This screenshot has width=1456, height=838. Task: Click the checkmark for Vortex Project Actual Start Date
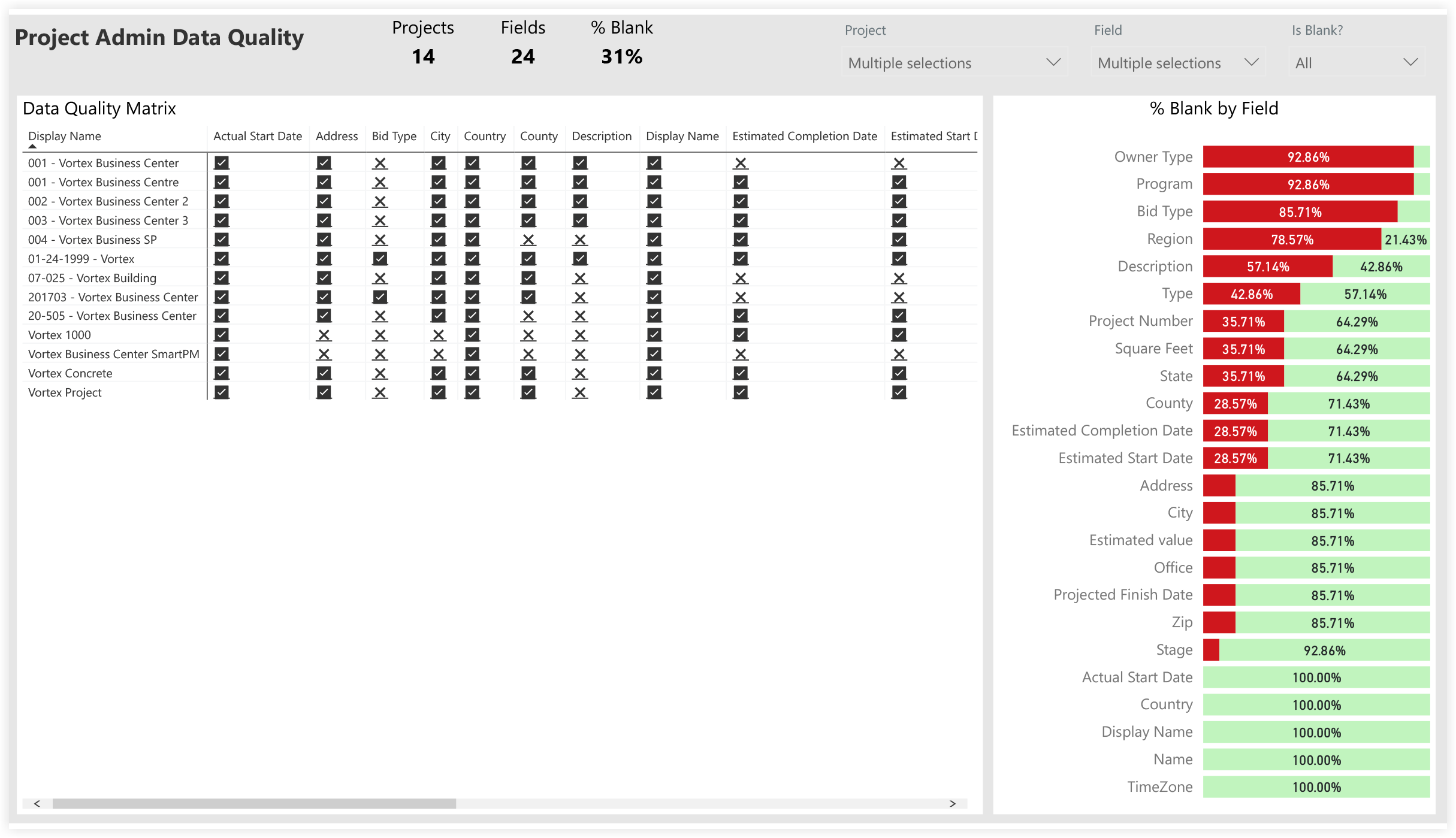click(x=221, y=392)
